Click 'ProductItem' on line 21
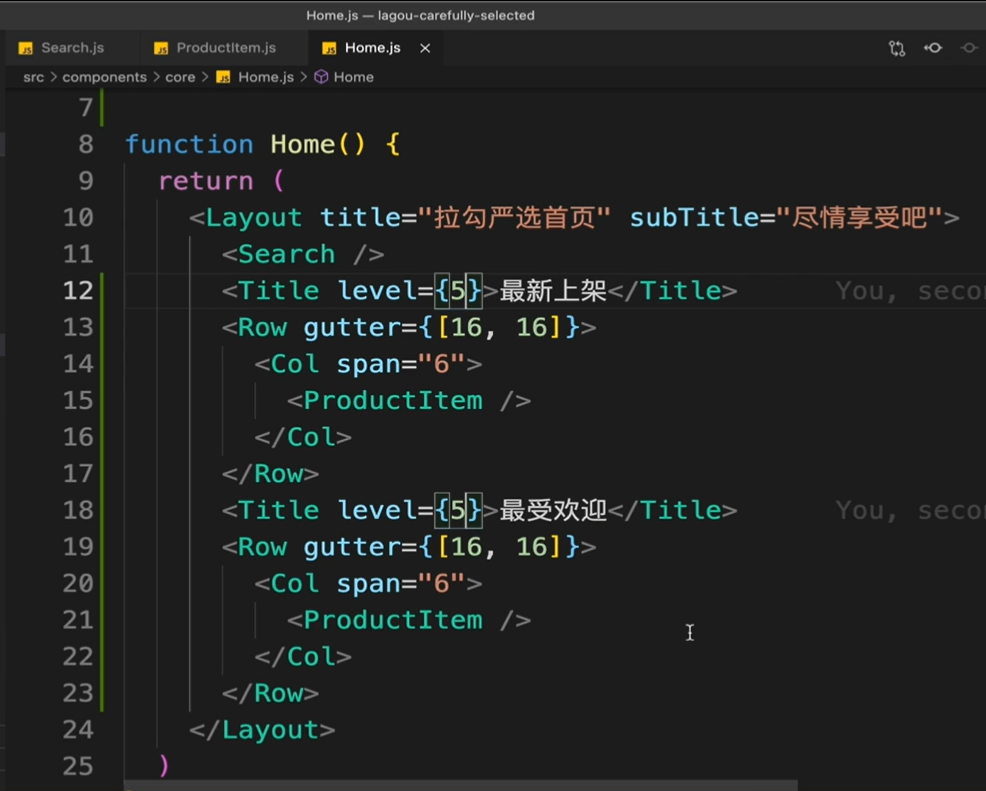This screenshot has width=986, height=791. tap(393, 620)
